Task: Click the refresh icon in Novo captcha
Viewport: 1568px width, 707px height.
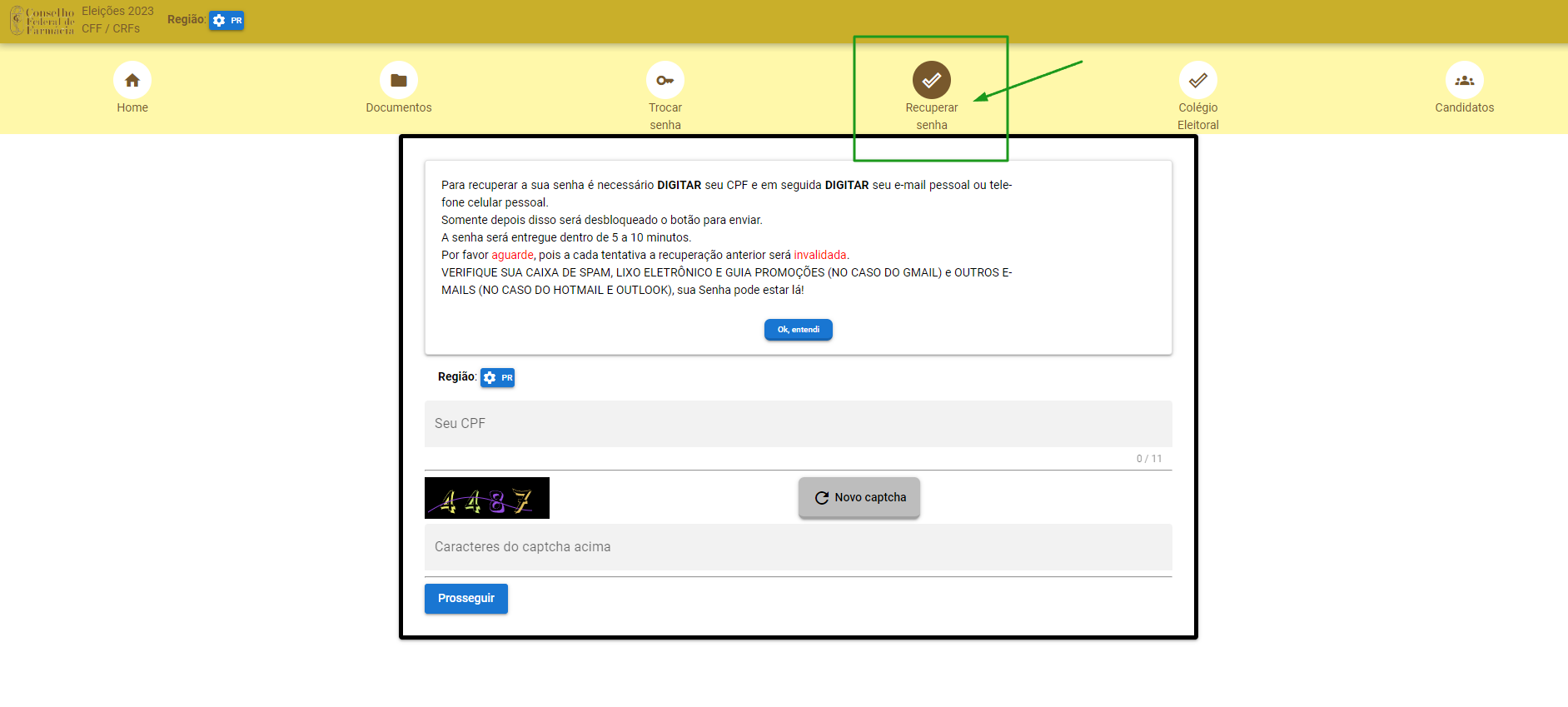Action: tap(821, 498)
